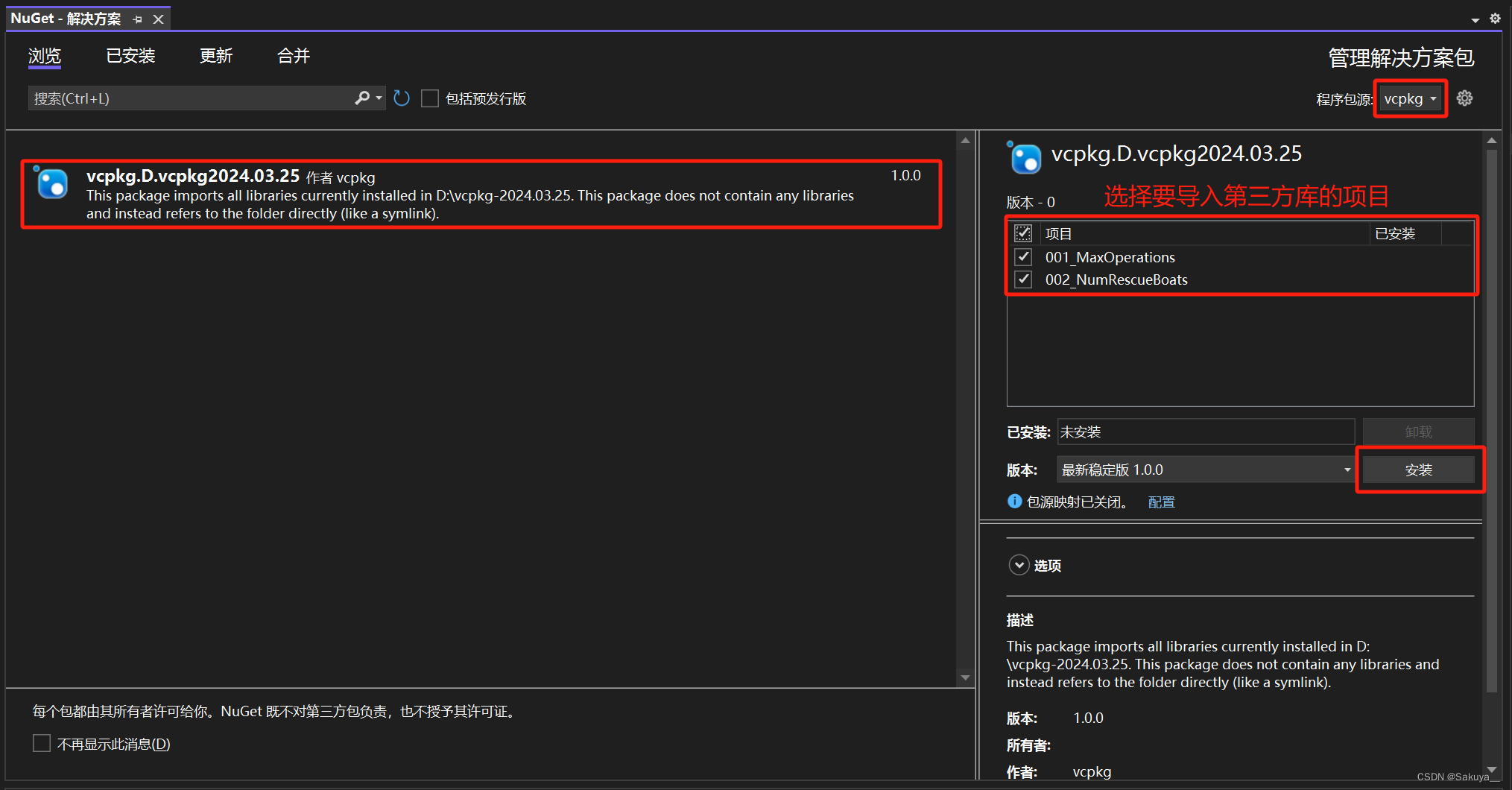Click the refresh icon next to search
This screenshot has height=790, width=1512.
click(x=402, y=98)
